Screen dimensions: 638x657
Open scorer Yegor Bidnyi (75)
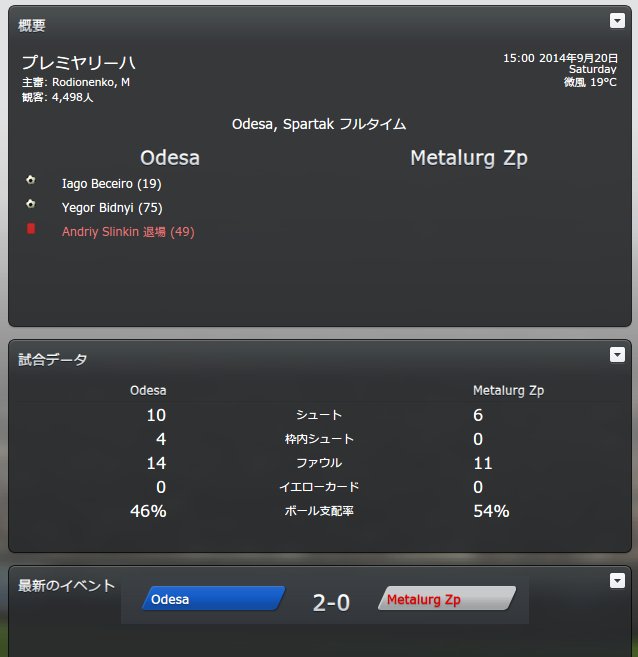coord(112,207)
